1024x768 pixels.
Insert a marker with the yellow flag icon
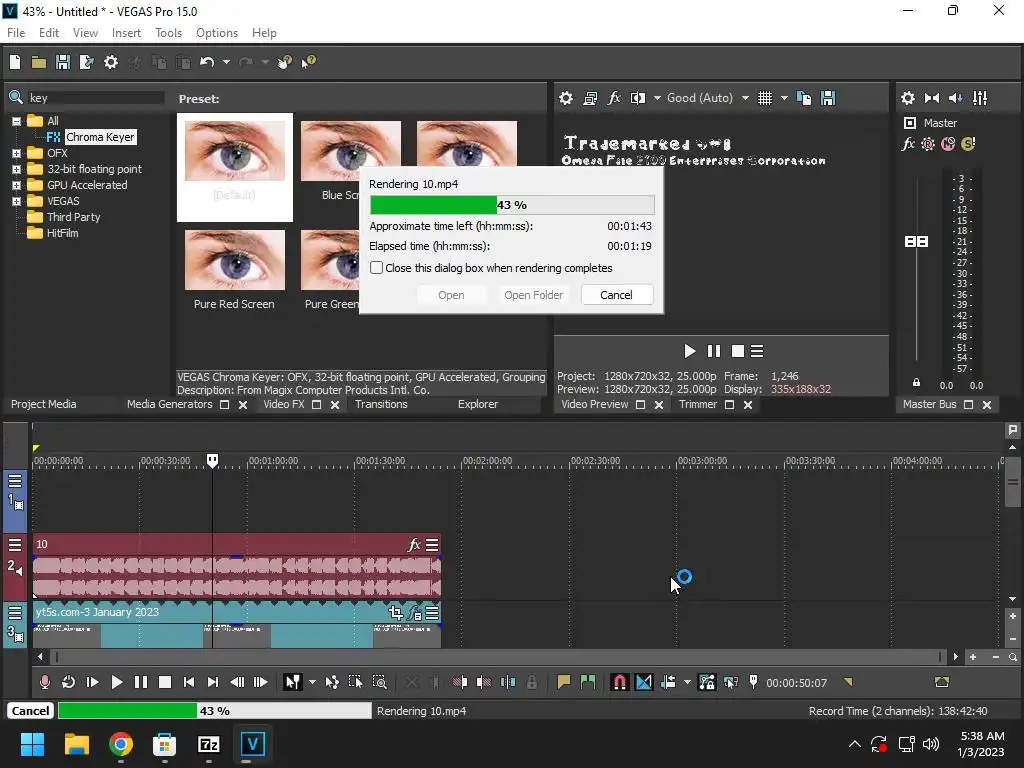coord(564,682)
